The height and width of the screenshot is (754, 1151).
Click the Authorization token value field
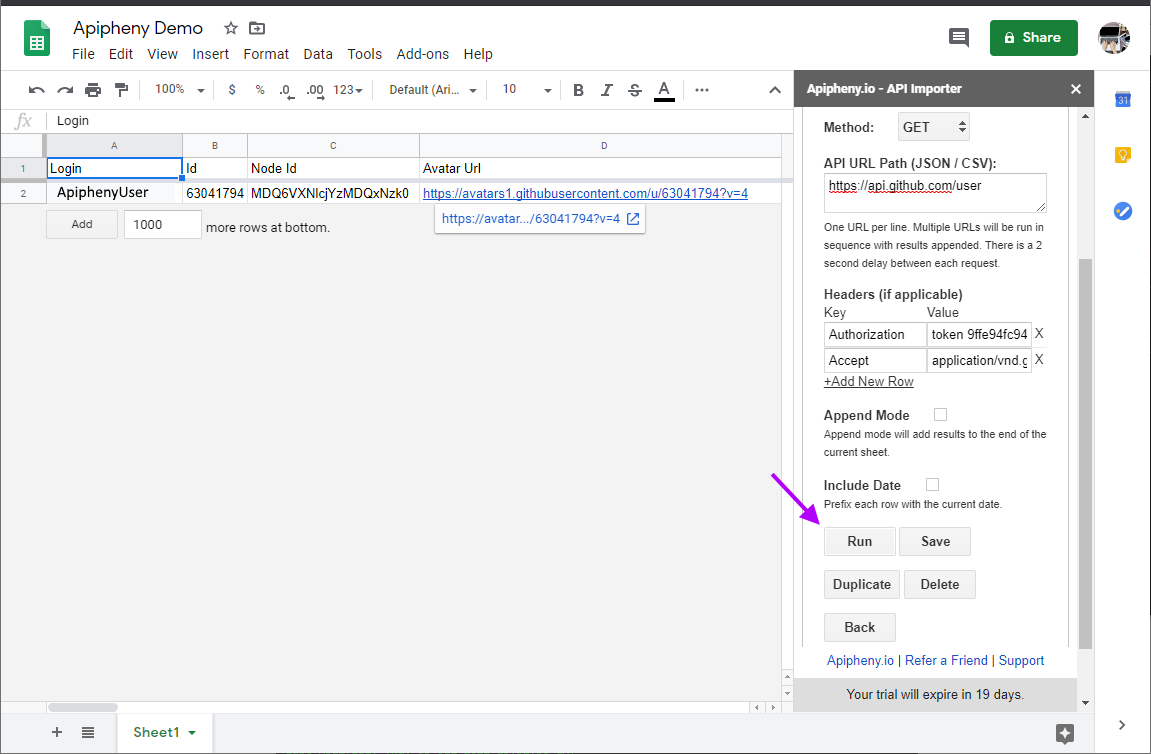979,334
